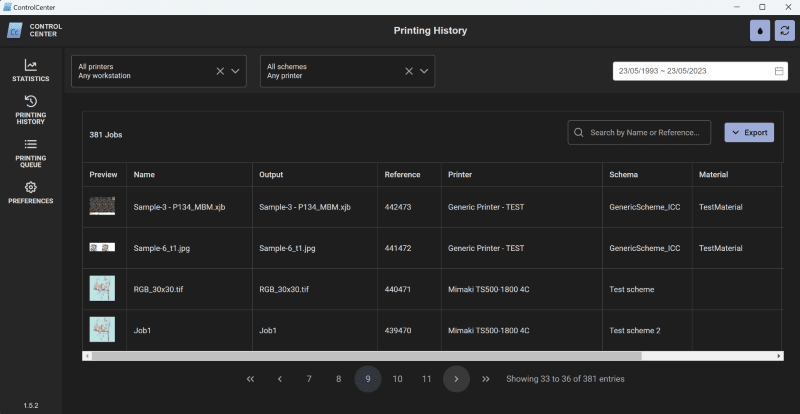Jump to the first page of results

pyautogui.click(x=250, y=379)
